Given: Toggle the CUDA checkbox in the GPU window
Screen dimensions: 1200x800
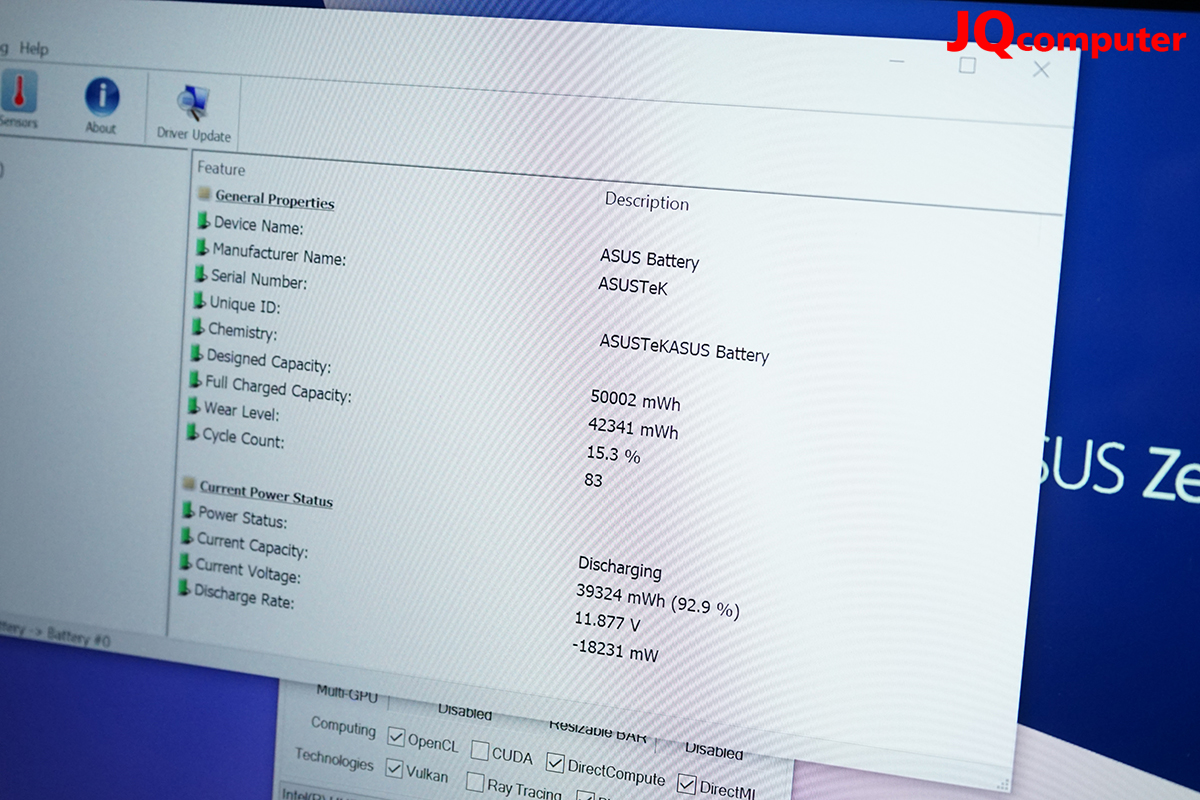Looking at the screenshot, I should tap(480, 750).
